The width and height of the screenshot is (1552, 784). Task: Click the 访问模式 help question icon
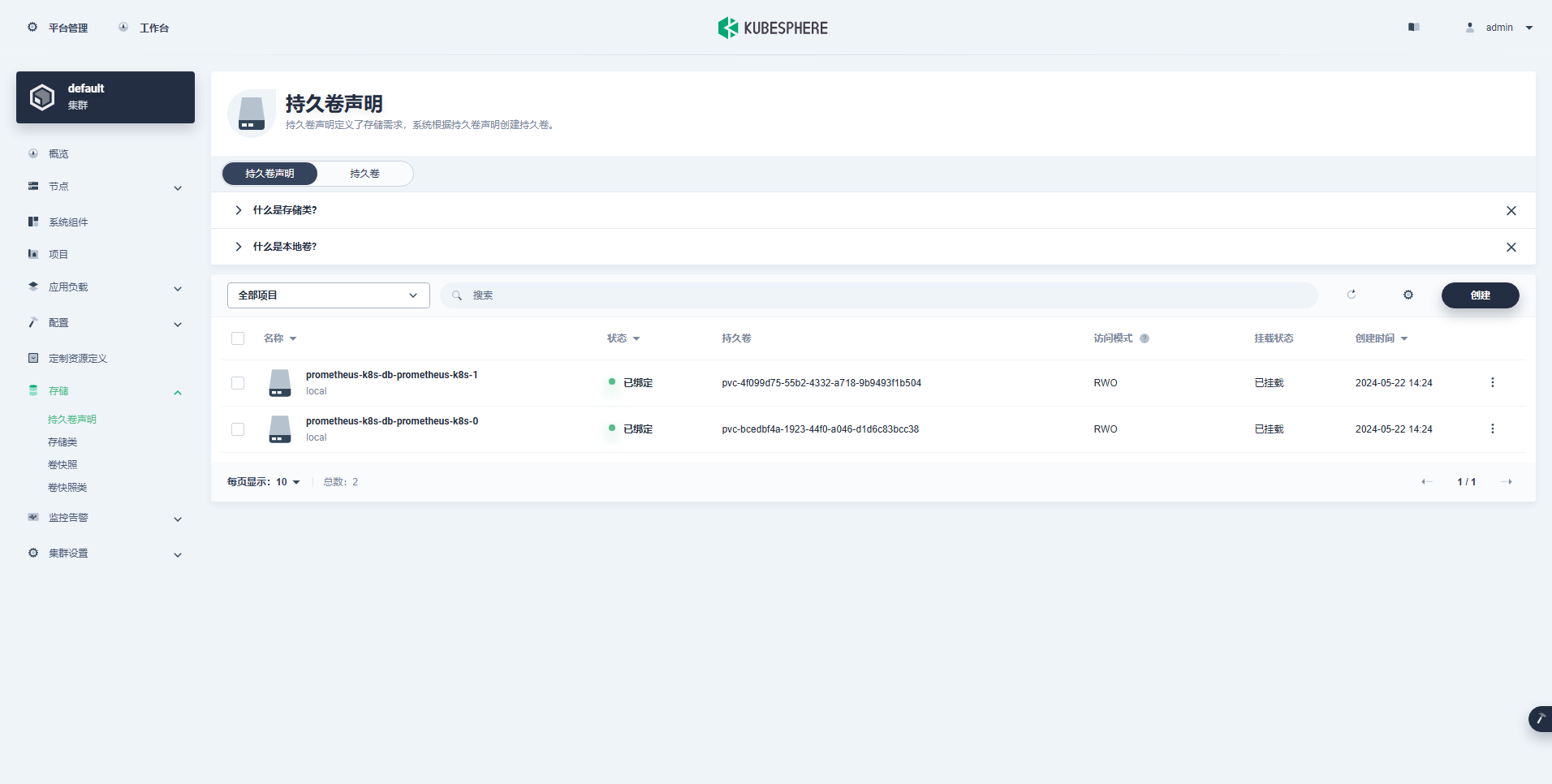[1145, 338]
